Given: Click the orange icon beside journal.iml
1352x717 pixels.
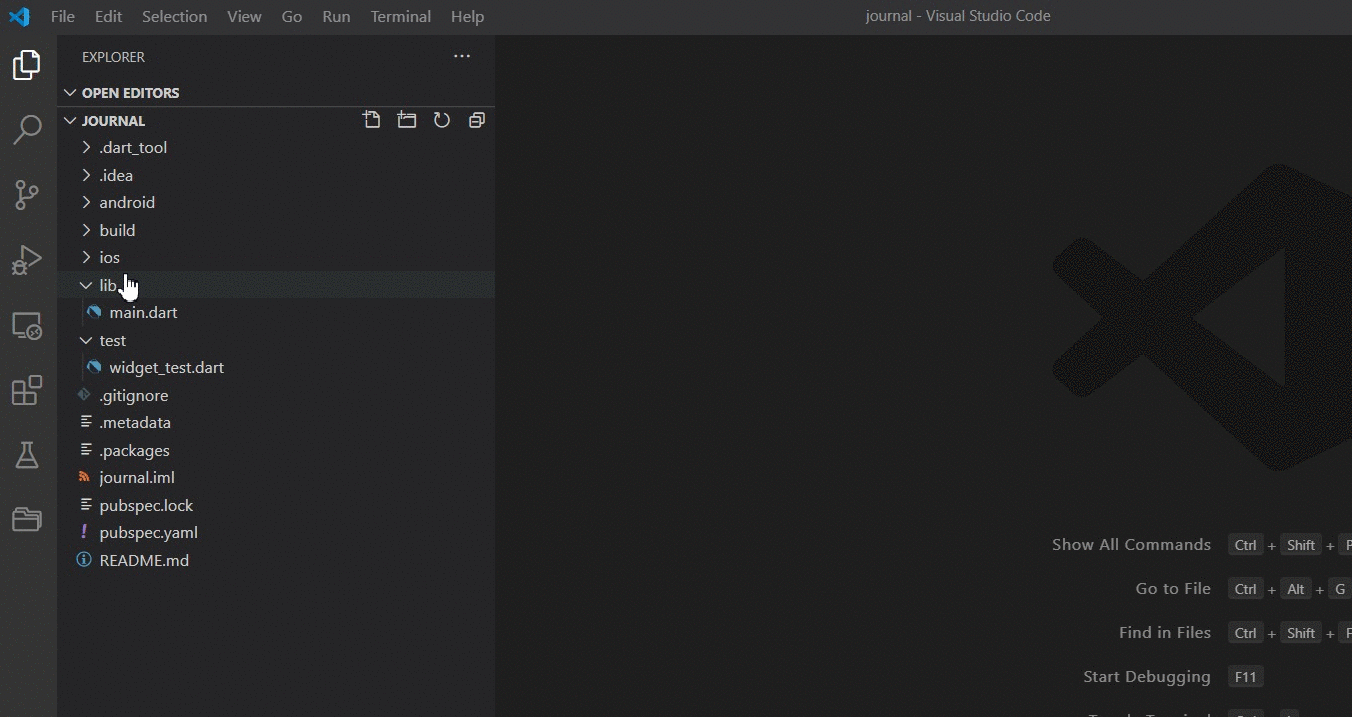Looking at the screenshot, I should pos(84,477).
